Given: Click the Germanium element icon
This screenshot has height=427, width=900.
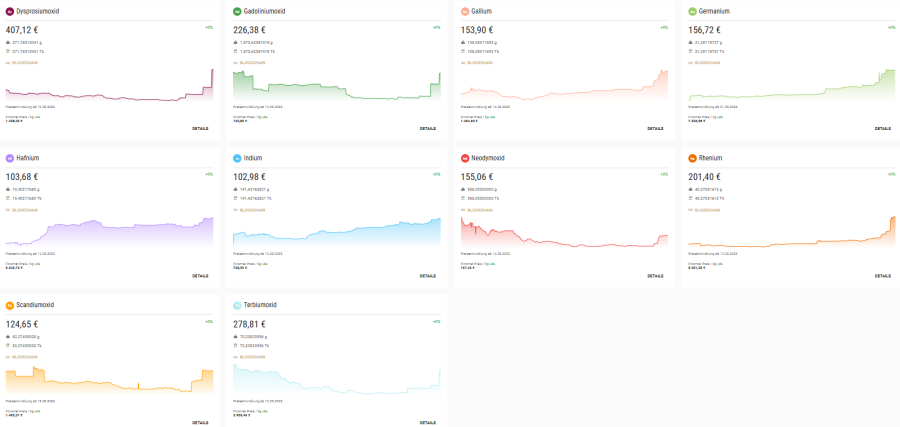Looking at the screenshot, I should pos(693,11).
